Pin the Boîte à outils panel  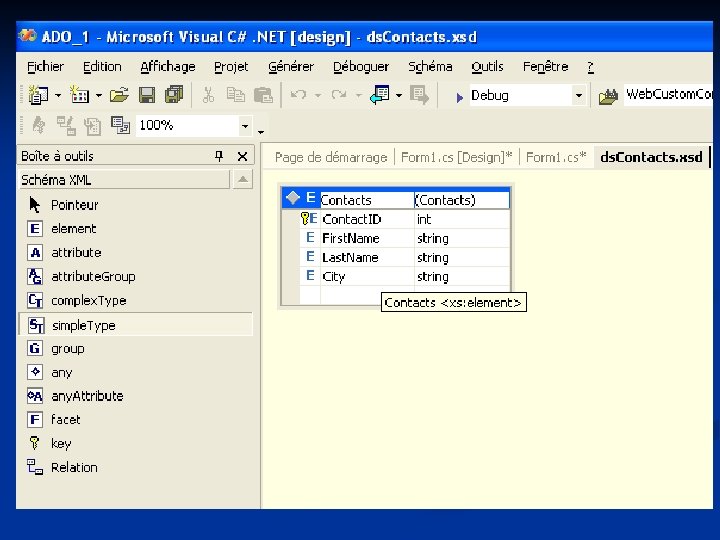pyautogui.click(x=219, y=156)
